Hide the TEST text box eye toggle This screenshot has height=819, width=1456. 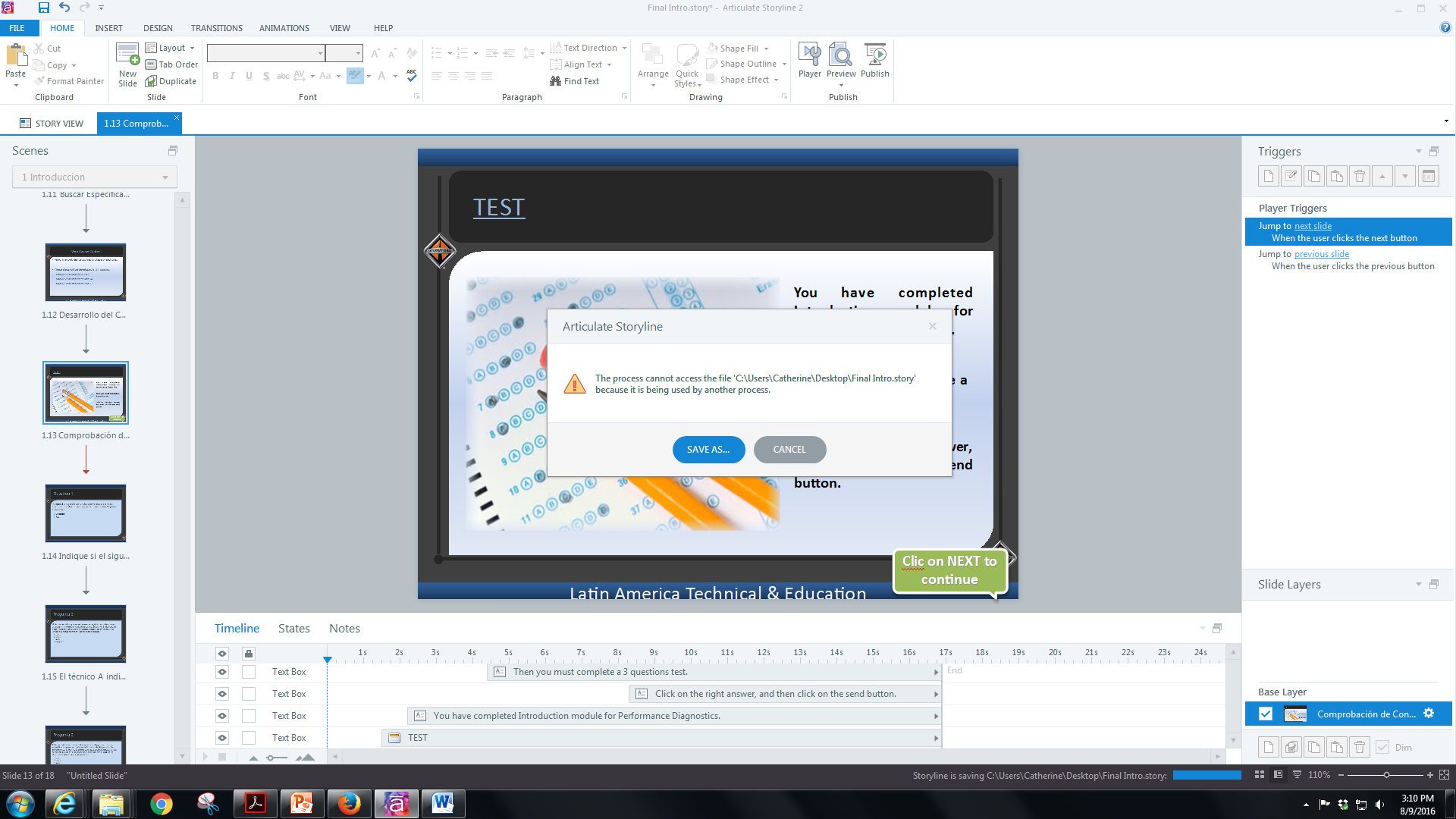tap(222, 738)
